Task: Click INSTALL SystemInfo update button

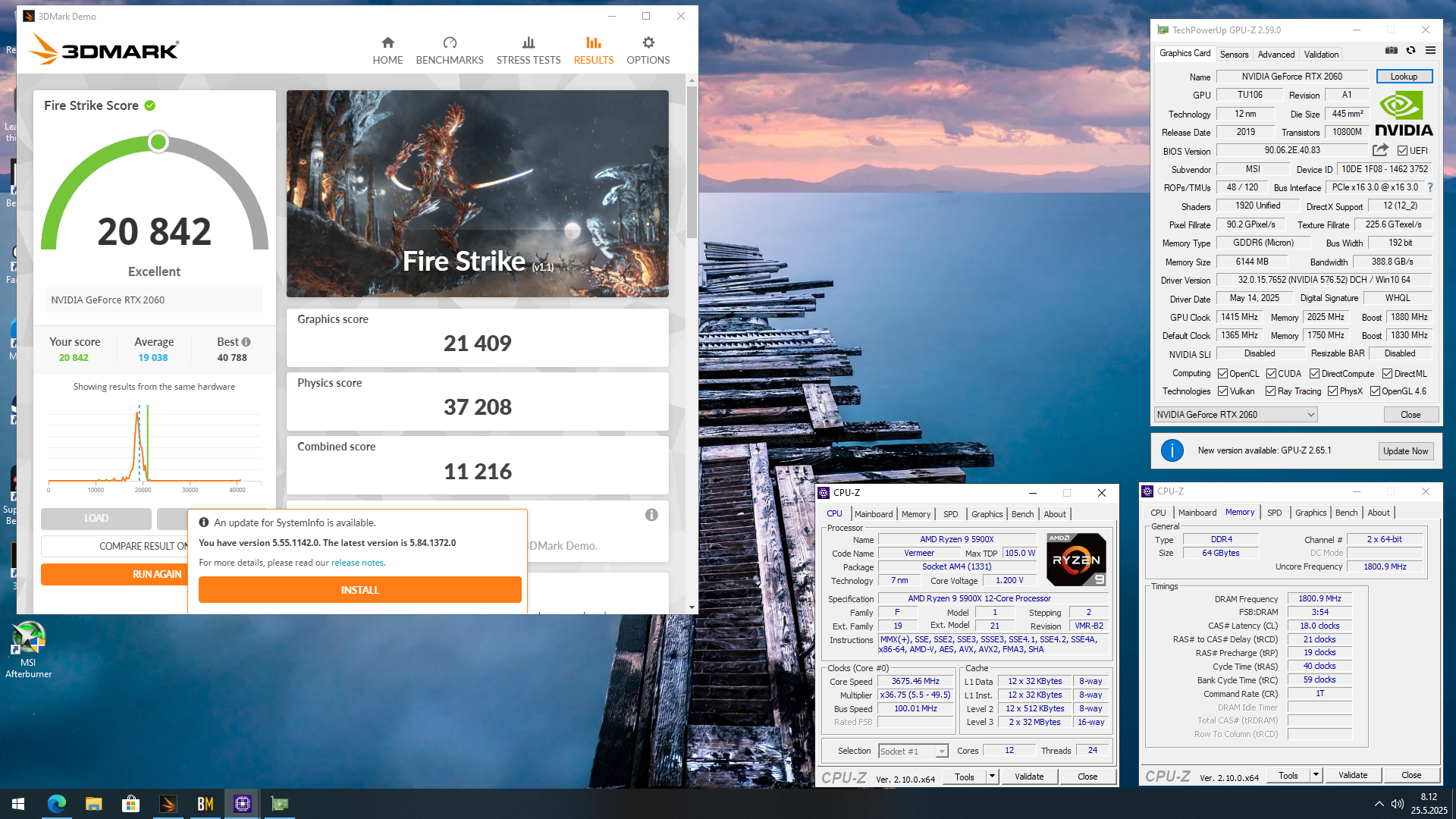Action: pos(360,590)
